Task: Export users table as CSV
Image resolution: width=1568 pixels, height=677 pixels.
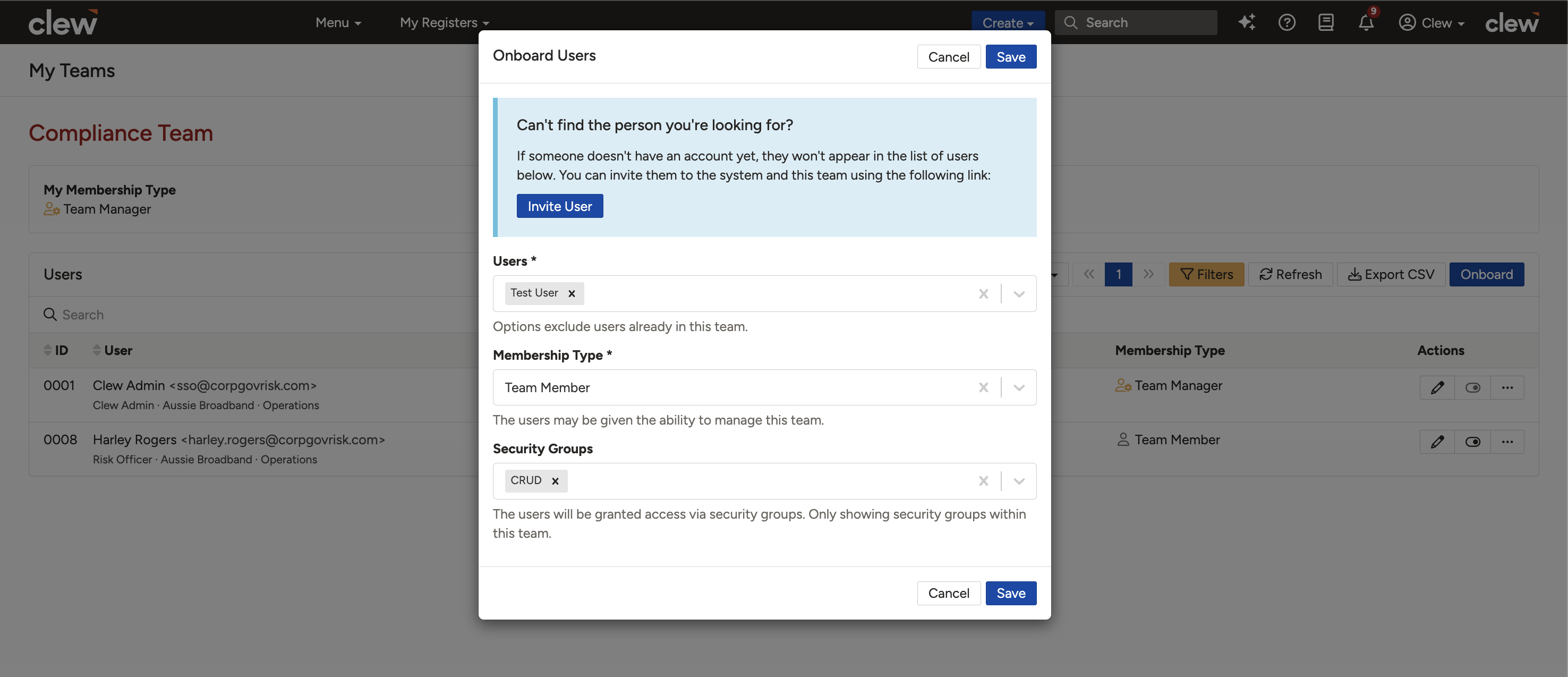Action: coord(1391,275)
